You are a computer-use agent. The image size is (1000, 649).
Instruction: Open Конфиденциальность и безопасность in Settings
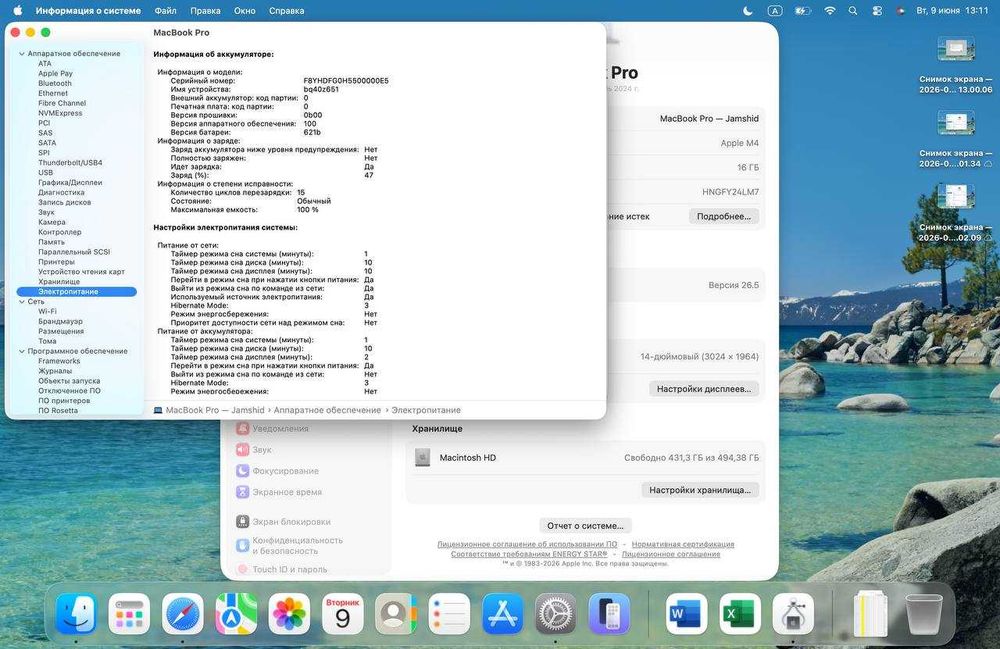(290, 545)
